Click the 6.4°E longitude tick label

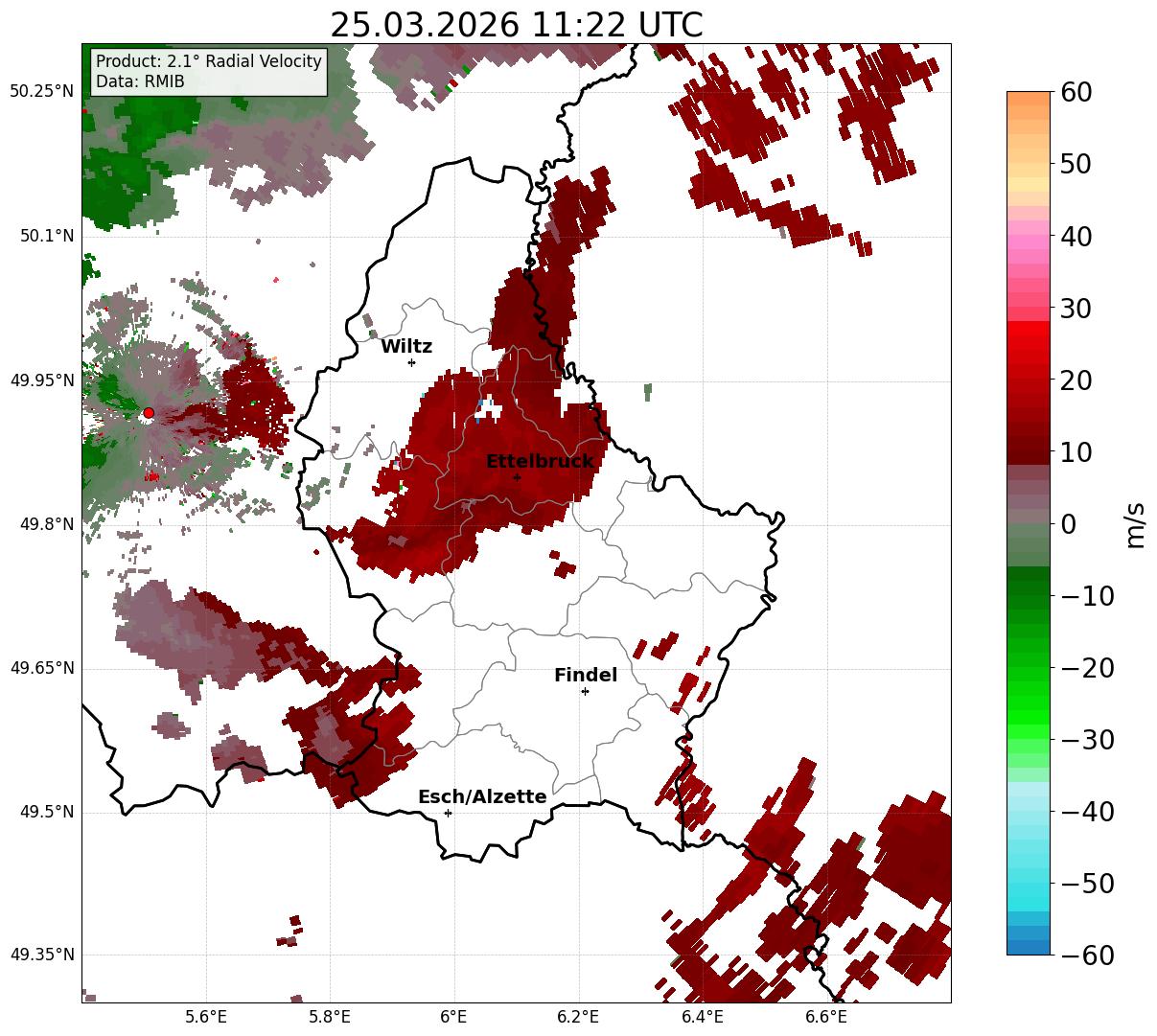pos(702,1017)
